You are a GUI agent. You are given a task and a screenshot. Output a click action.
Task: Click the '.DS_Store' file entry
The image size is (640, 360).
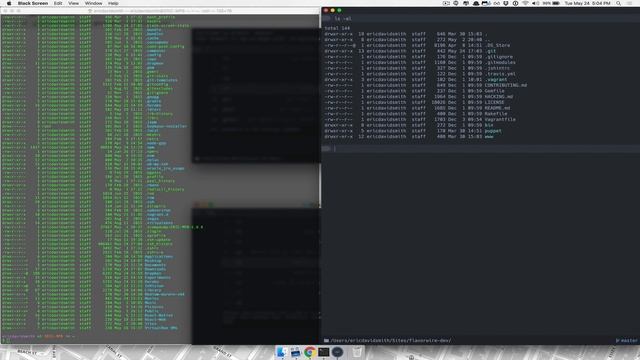coord(498,45)
